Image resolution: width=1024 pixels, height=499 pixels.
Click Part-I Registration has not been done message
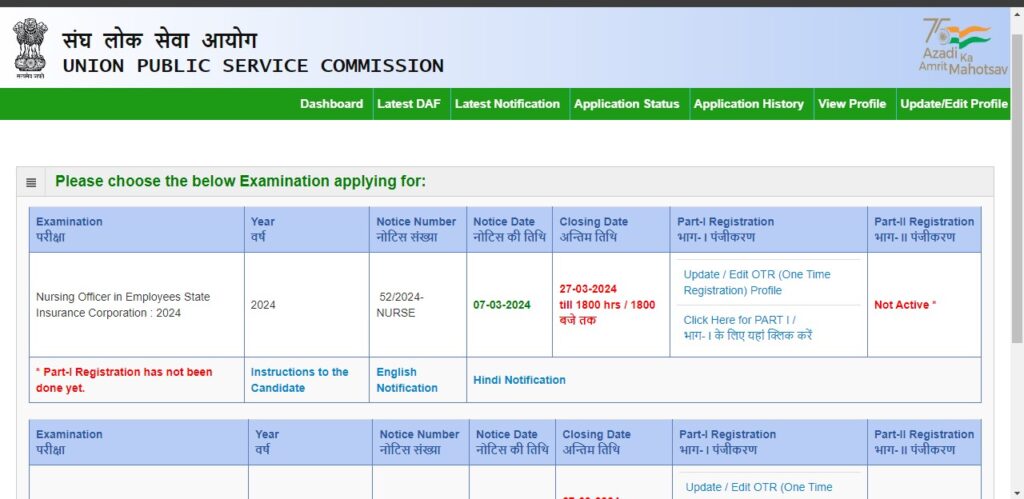[124, 379]
